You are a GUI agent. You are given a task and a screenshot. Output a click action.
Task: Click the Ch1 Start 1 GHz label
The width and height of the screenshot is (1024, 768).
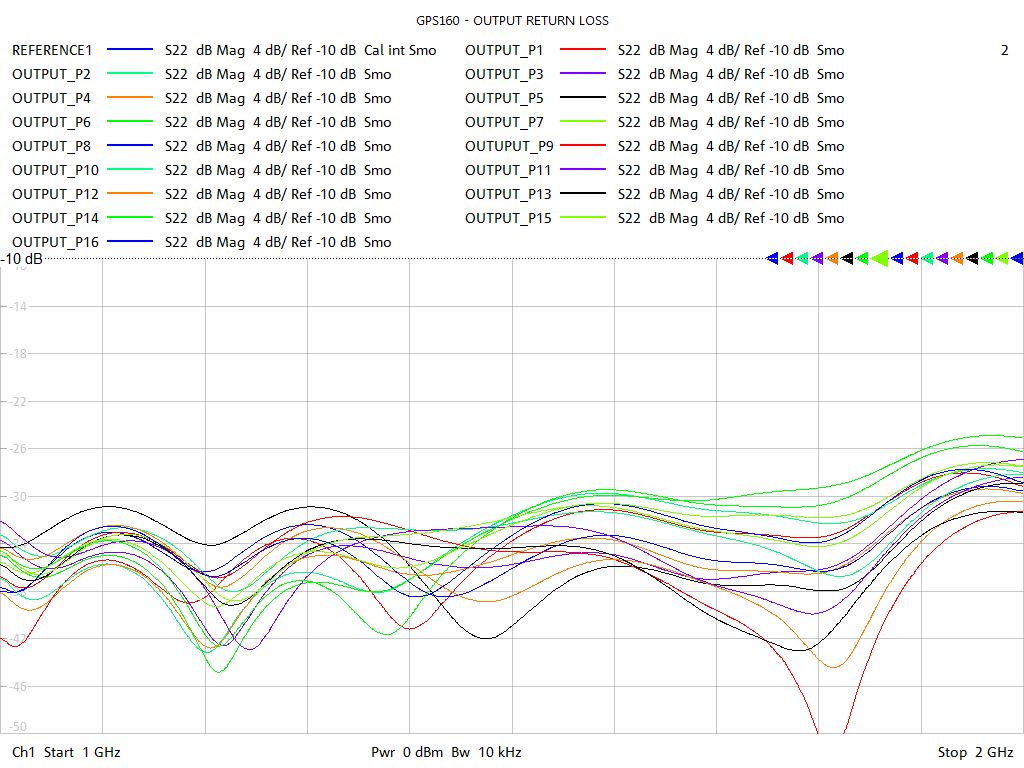pyautogui.click(x=66, y=752)
